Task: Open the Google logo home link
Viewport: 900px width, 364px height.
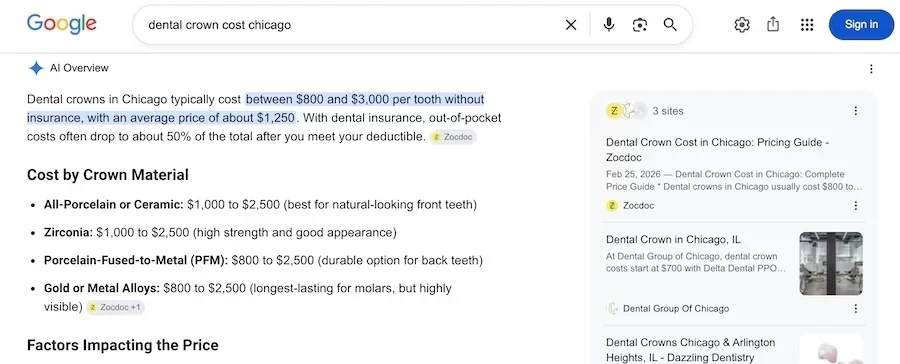Action: click(61, 24)
